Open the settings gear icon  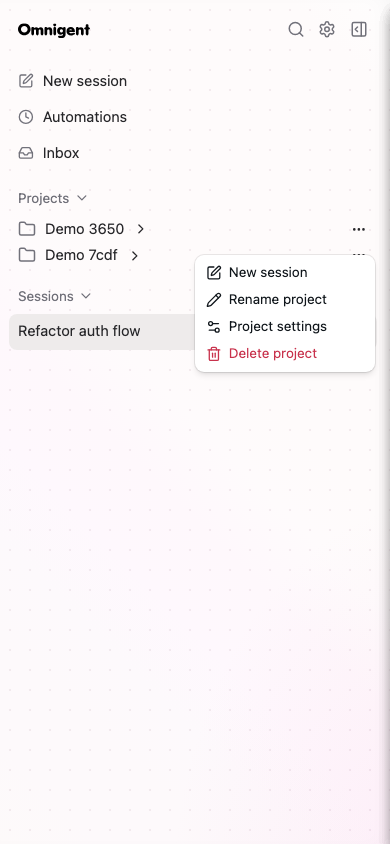click(327, 30)
